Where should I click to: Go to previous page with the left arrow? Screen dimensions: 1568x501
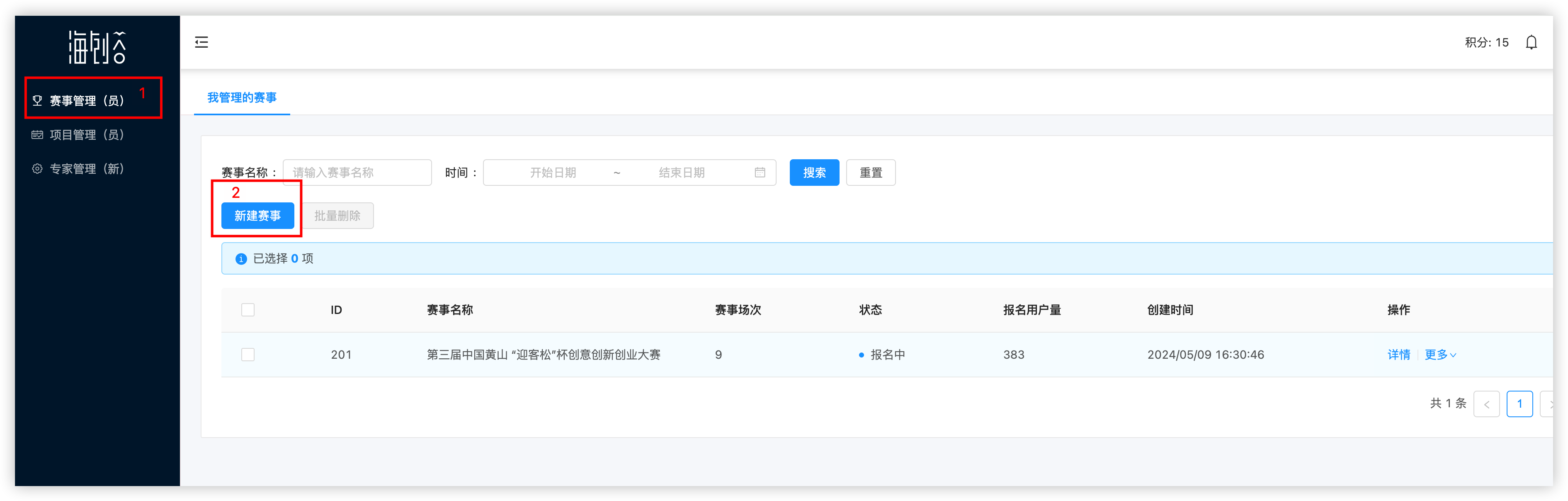pos(1486,404)
